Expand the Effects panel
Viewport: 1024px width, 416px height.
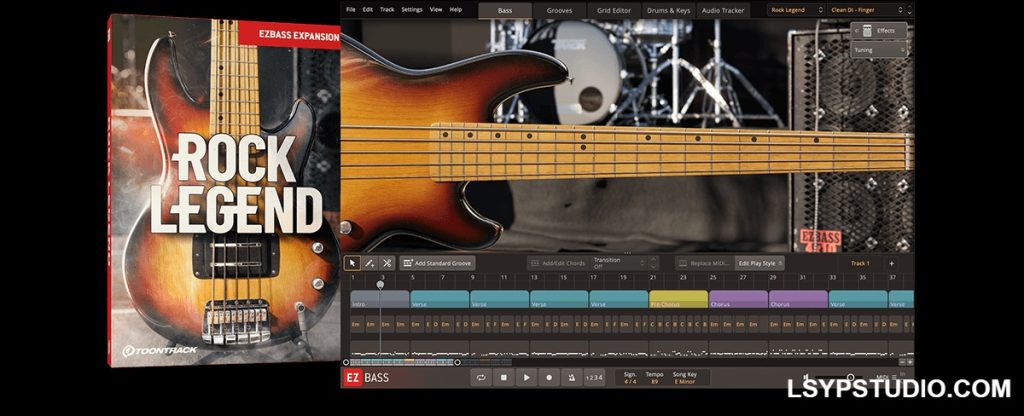tap(878, 31)
